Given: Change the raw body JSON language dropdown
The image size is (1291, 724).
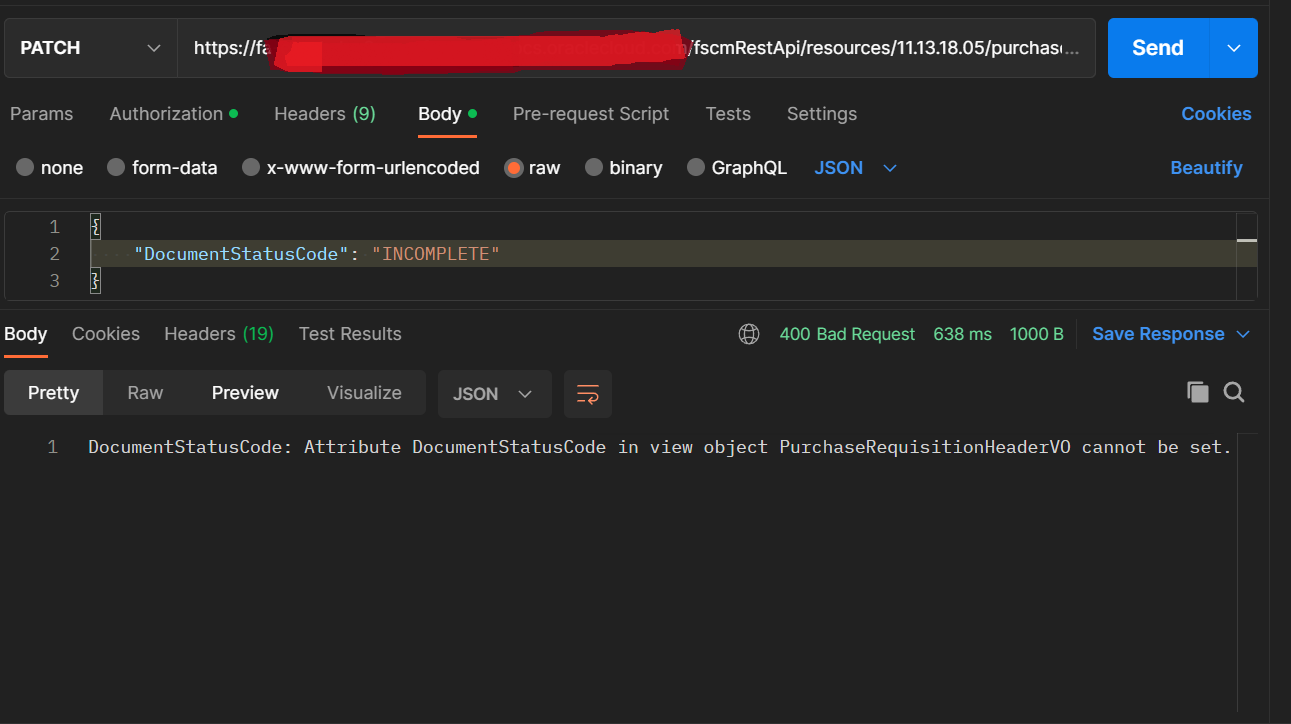Looking at the screenshot, I should 856,168.
